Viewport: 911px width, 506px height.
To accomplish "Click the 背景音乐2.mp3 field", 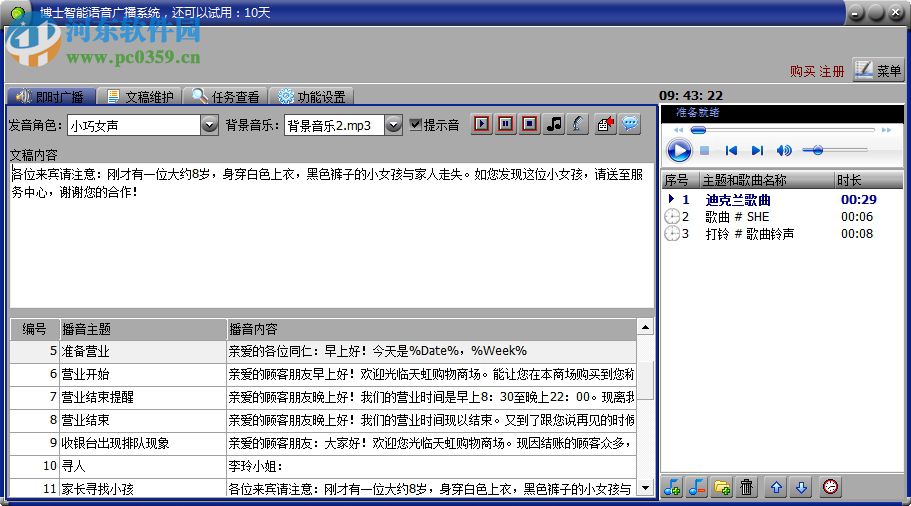I will pyautogui.click(x=335, y=125).
